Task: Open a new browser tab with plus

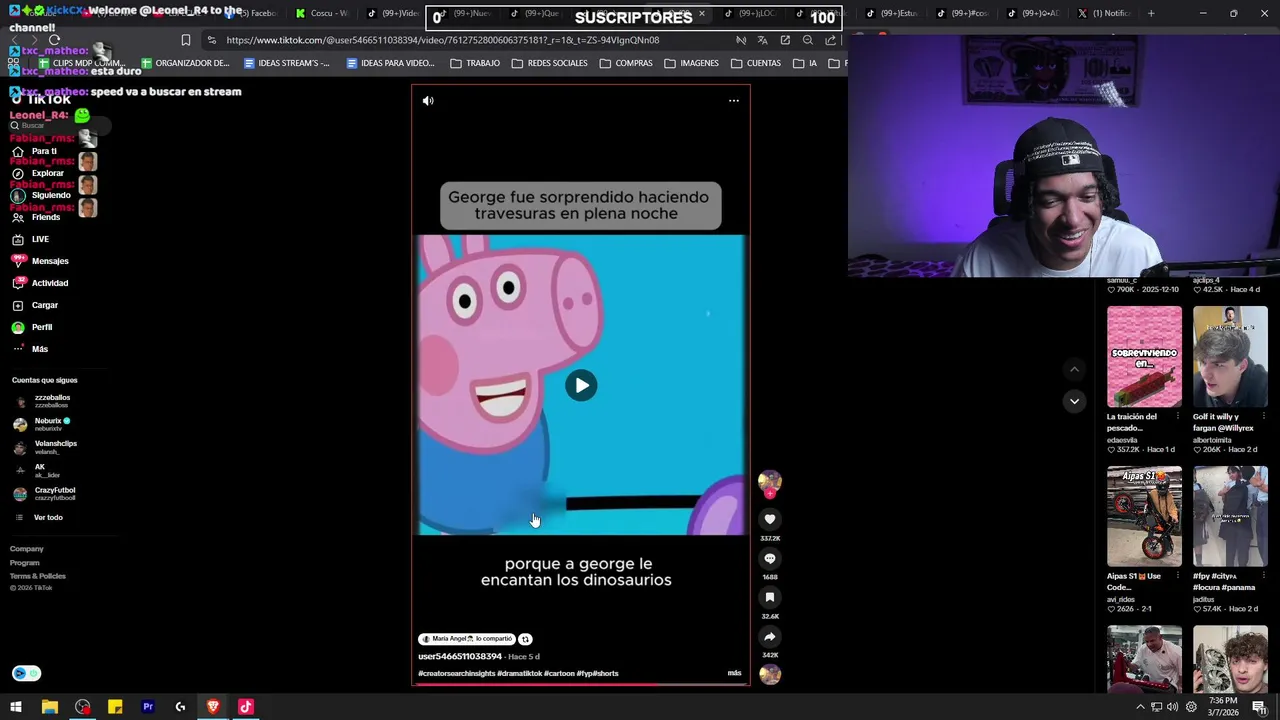Action: click(1151, 13)
